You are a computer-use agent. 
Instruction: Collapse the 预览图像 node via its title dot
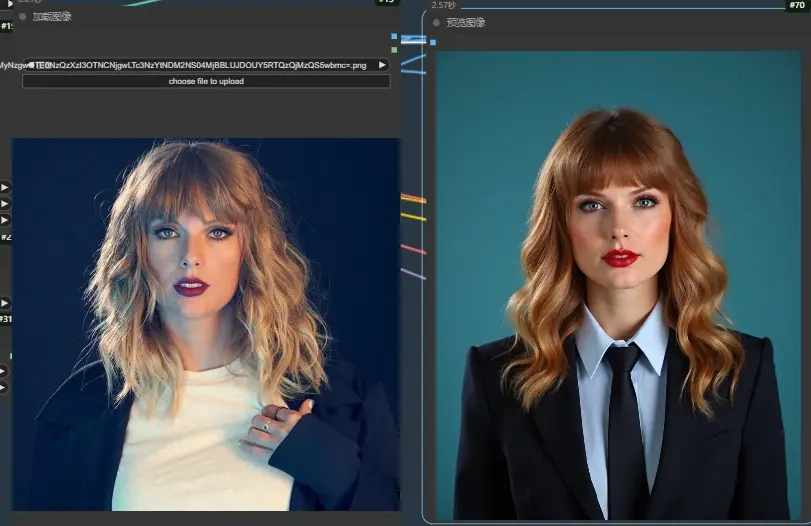click(x=436, y=23)
